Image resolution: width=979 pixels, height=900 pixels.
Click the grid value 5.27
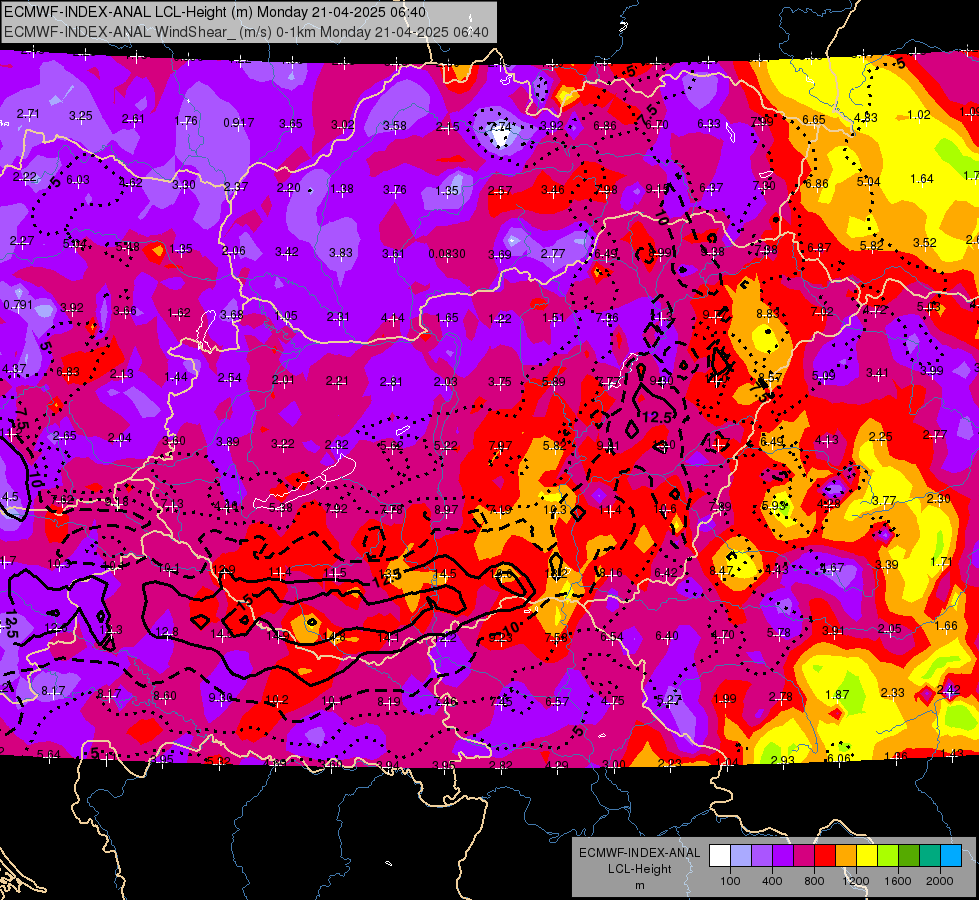pyautogui.click(x=669, y=700)
